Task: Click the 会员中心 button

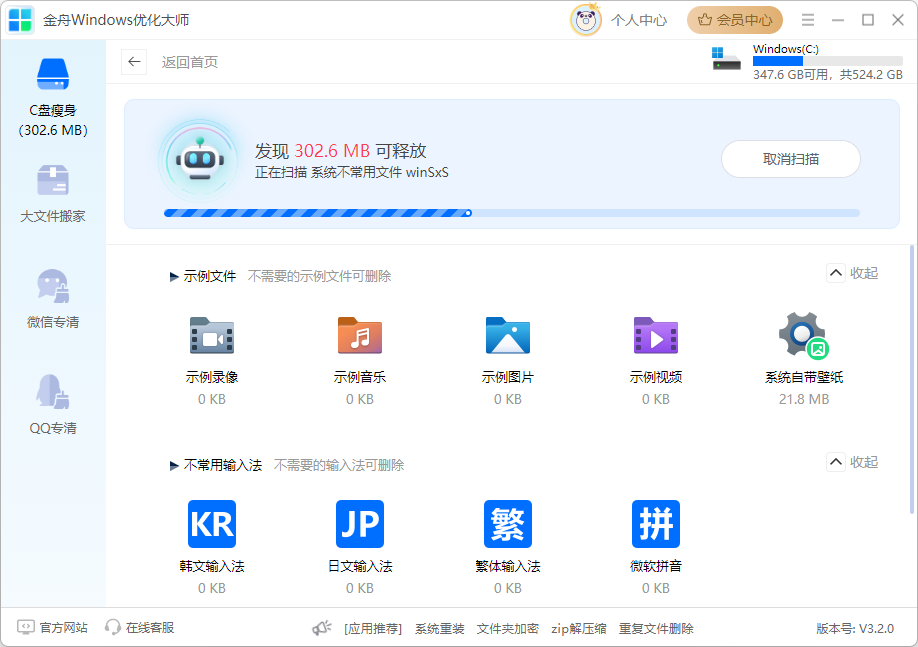Action: coord(735,20)
